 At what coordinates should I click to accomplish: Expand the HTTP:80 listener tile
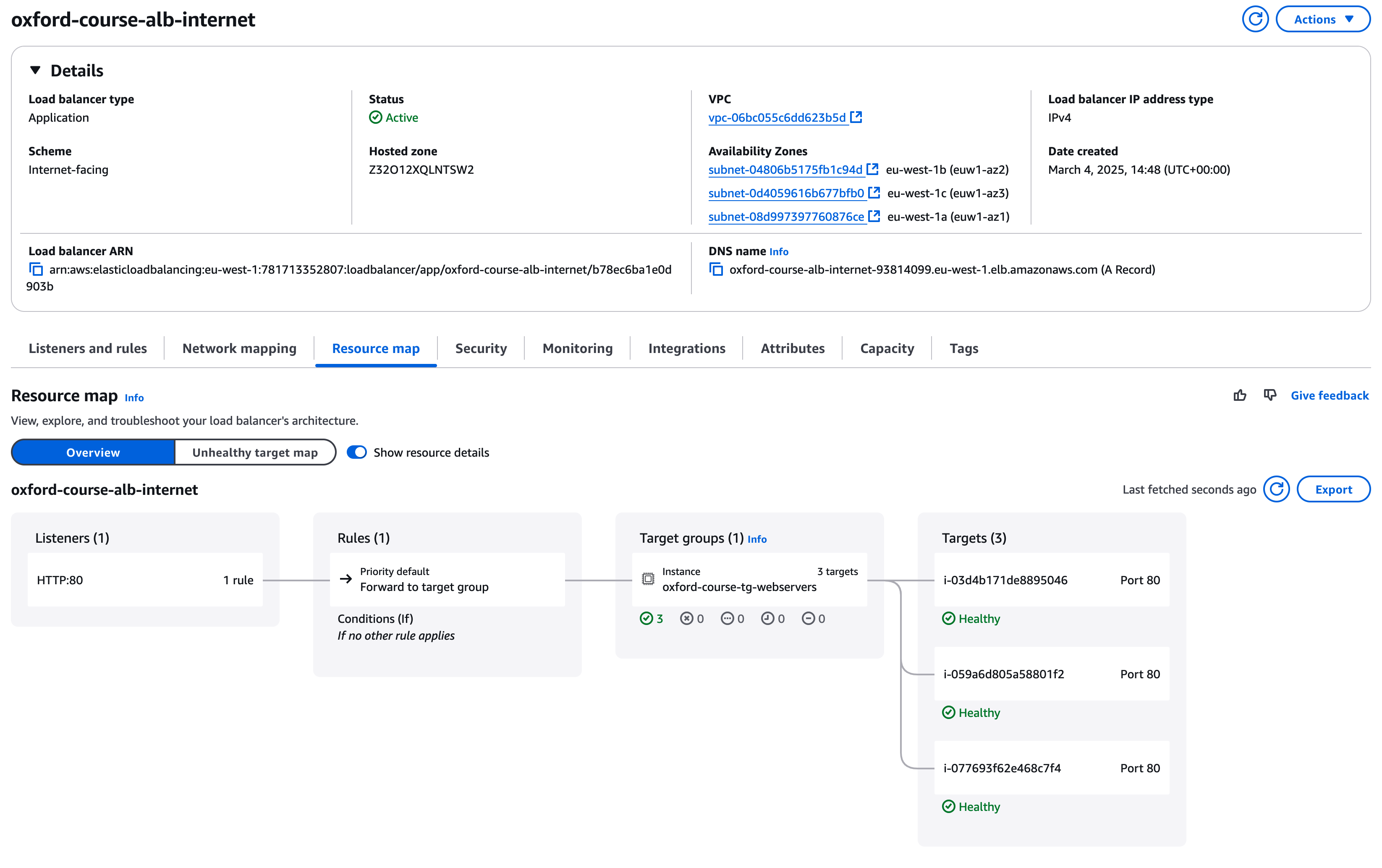tap(145, 580)
